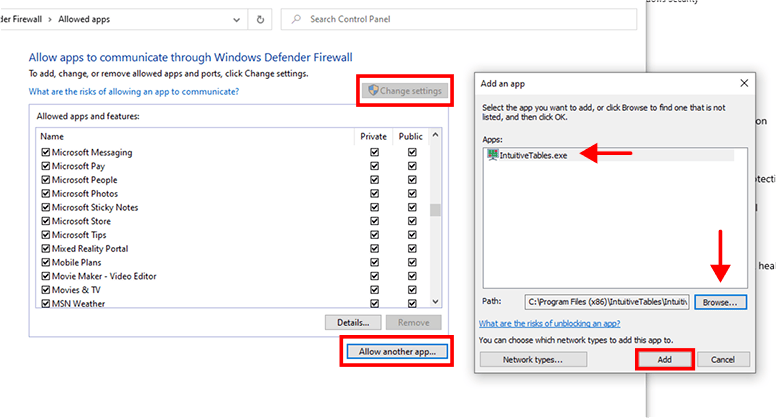Click Allow another app button
Image resolution: width=776 pixels, height=418 pixels.
397,352
